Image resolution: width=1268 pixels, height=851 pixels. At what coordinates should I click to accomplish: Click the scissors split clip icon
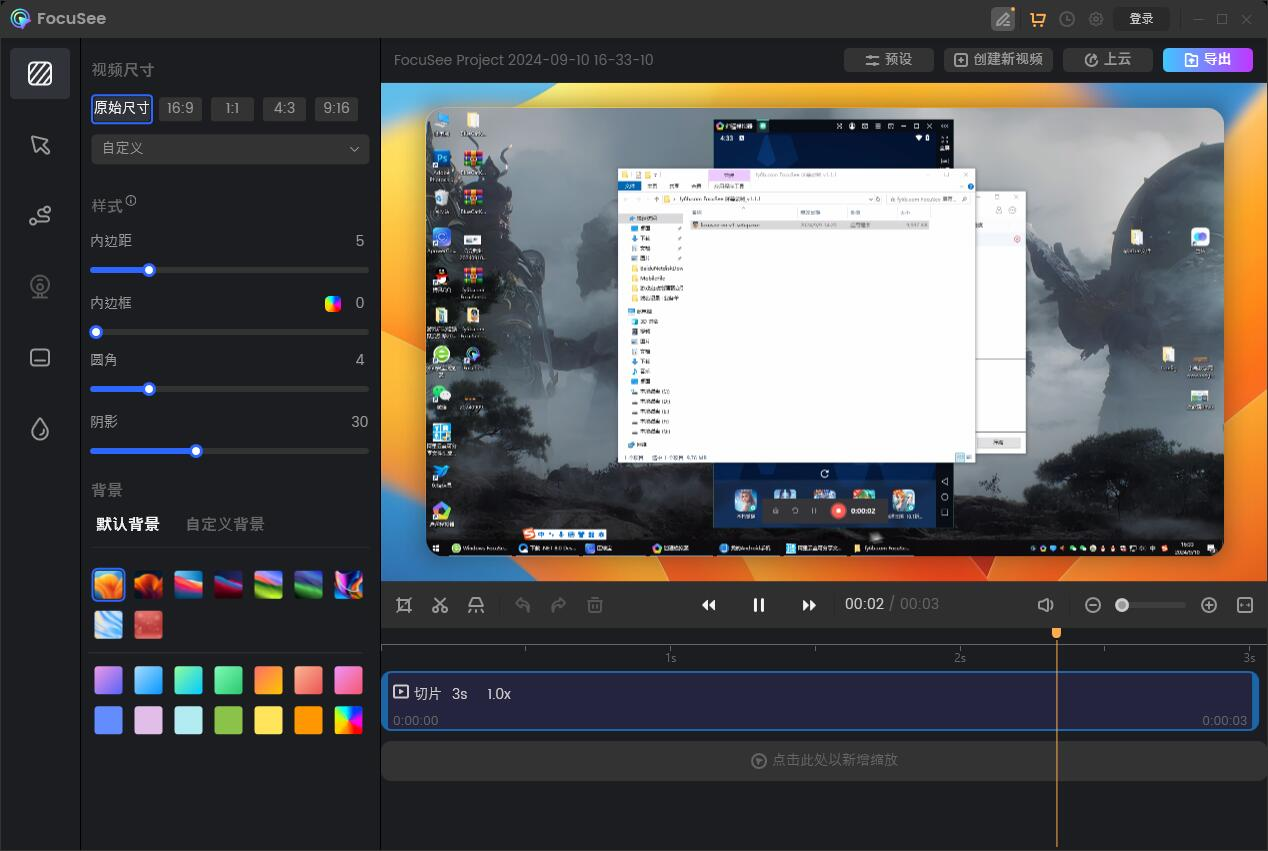point(440,605)
